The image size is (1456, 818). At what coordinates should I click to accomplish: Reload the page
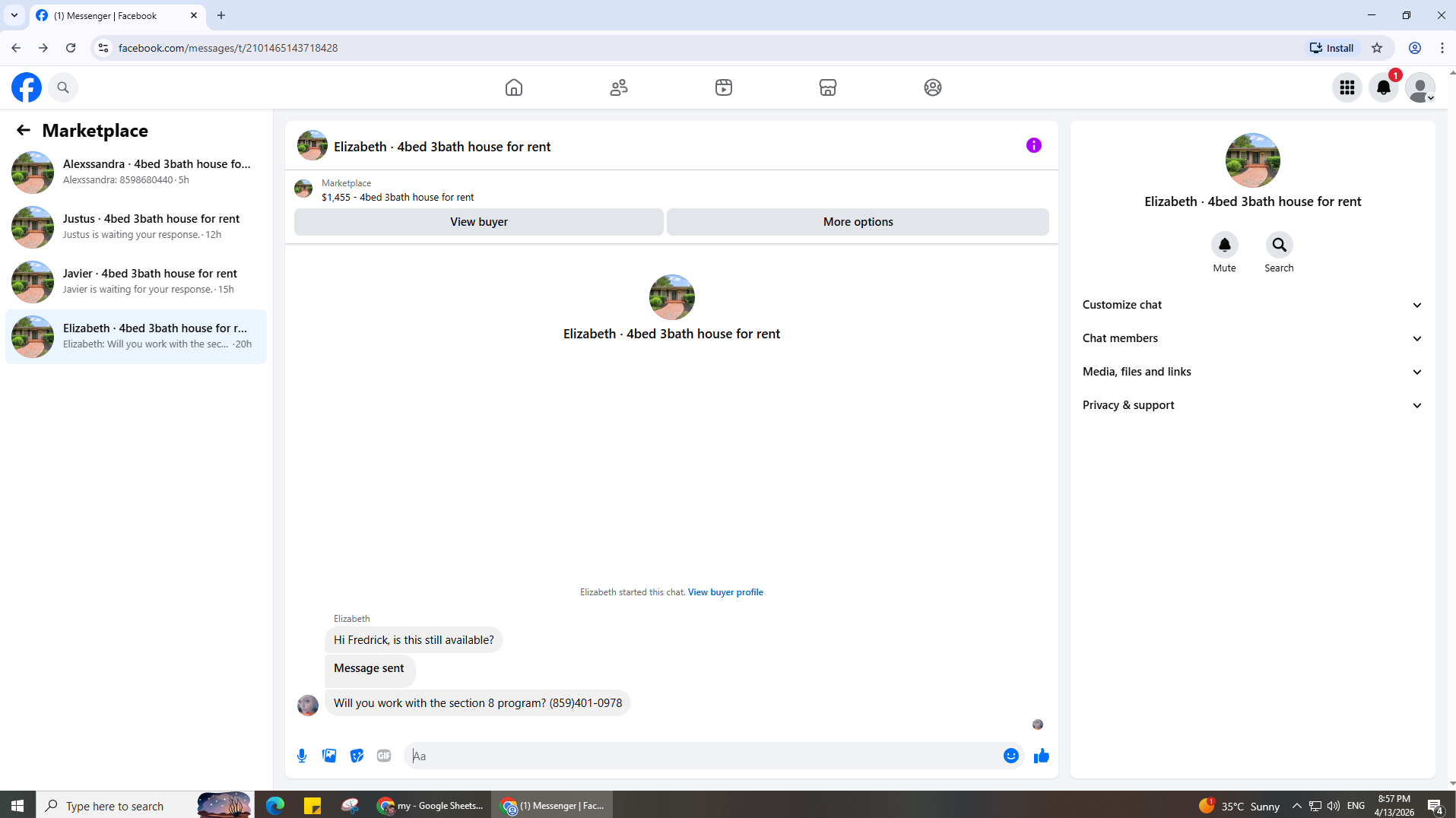click(x=71, y=48)
